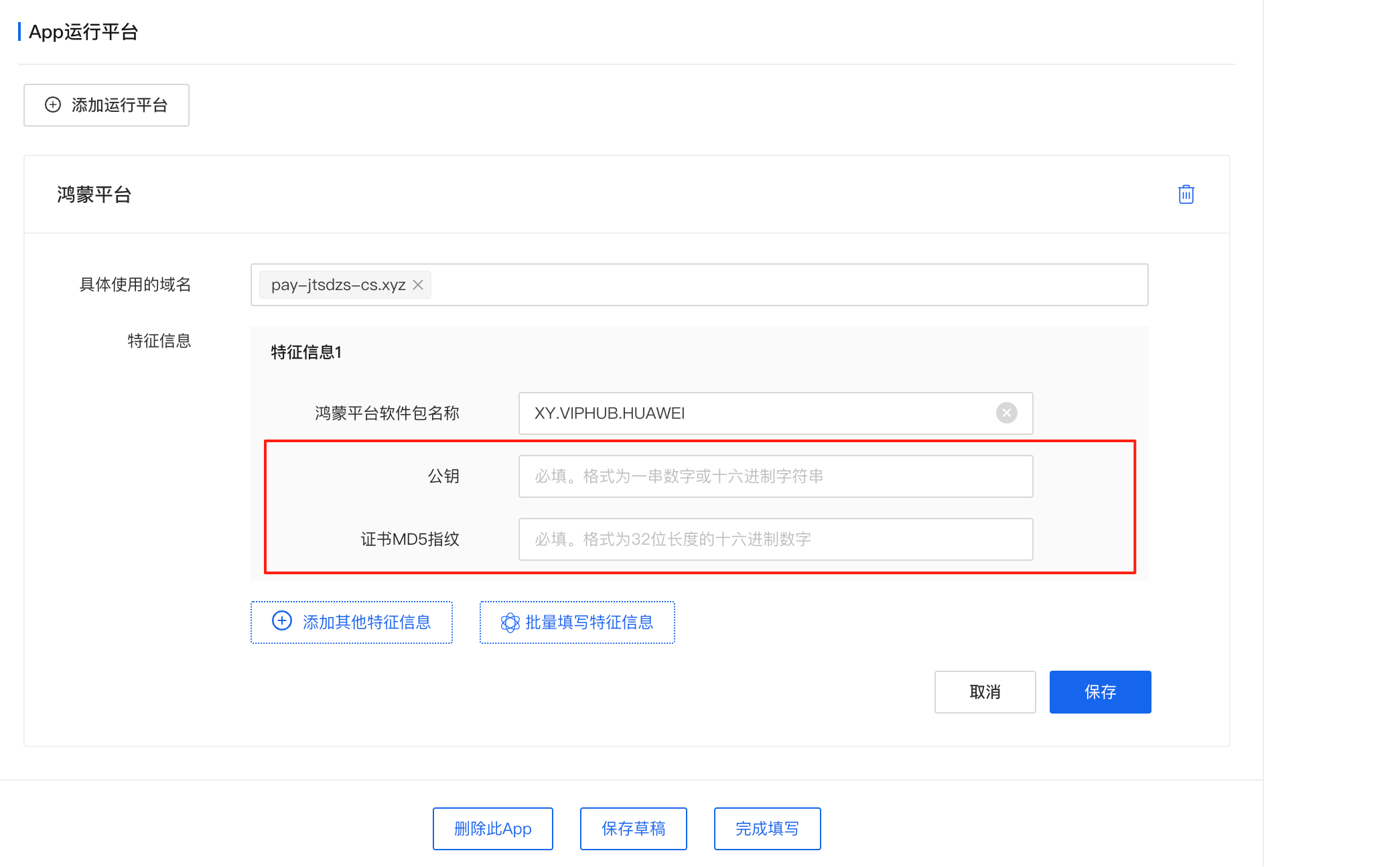
Task: Open 批量填写特征信息 batch fill option
Action: pyautogui.click(x=576, y=622)
